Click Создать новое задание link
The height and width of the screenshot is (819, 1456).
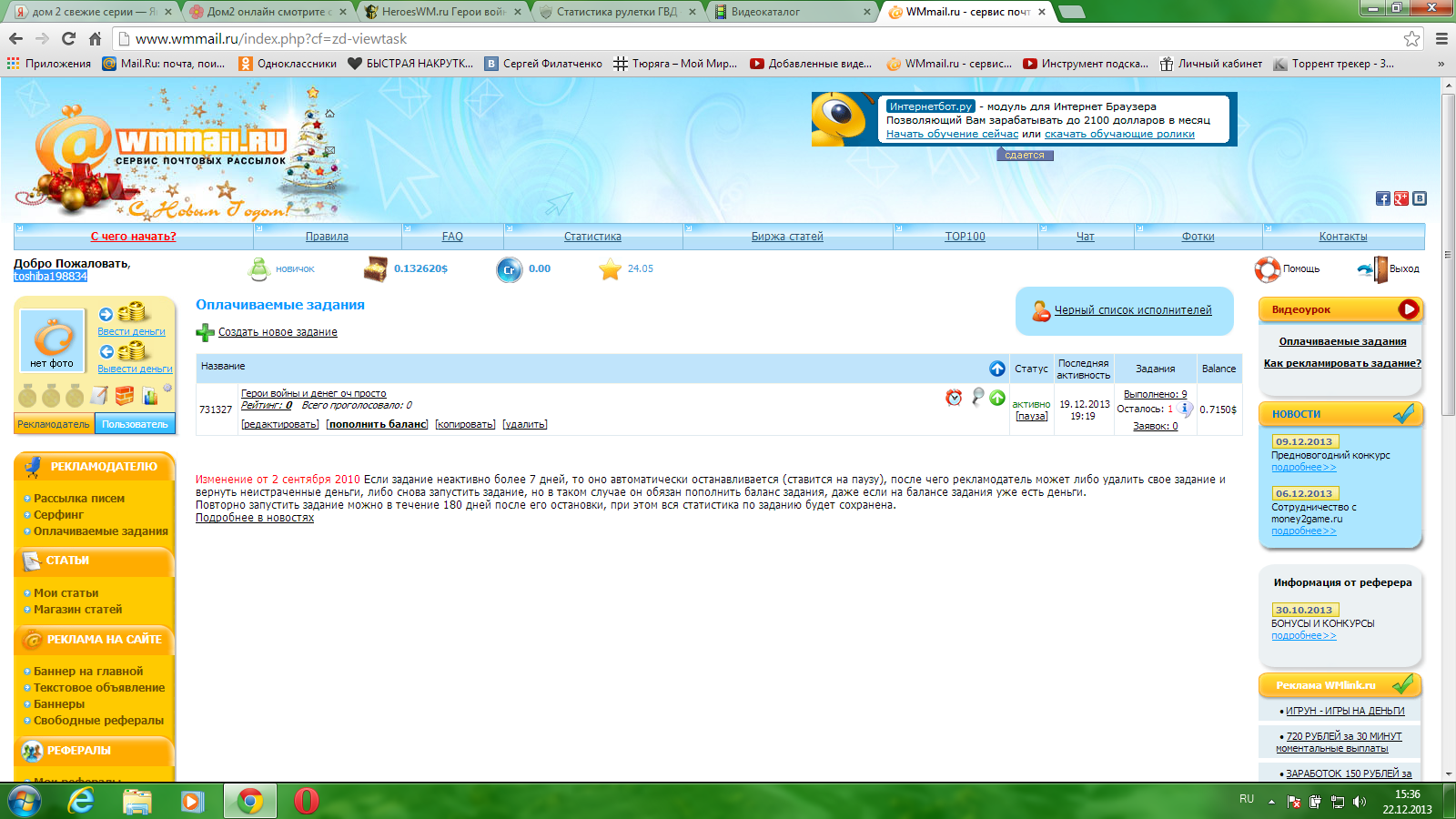click(x=278, y=332)
